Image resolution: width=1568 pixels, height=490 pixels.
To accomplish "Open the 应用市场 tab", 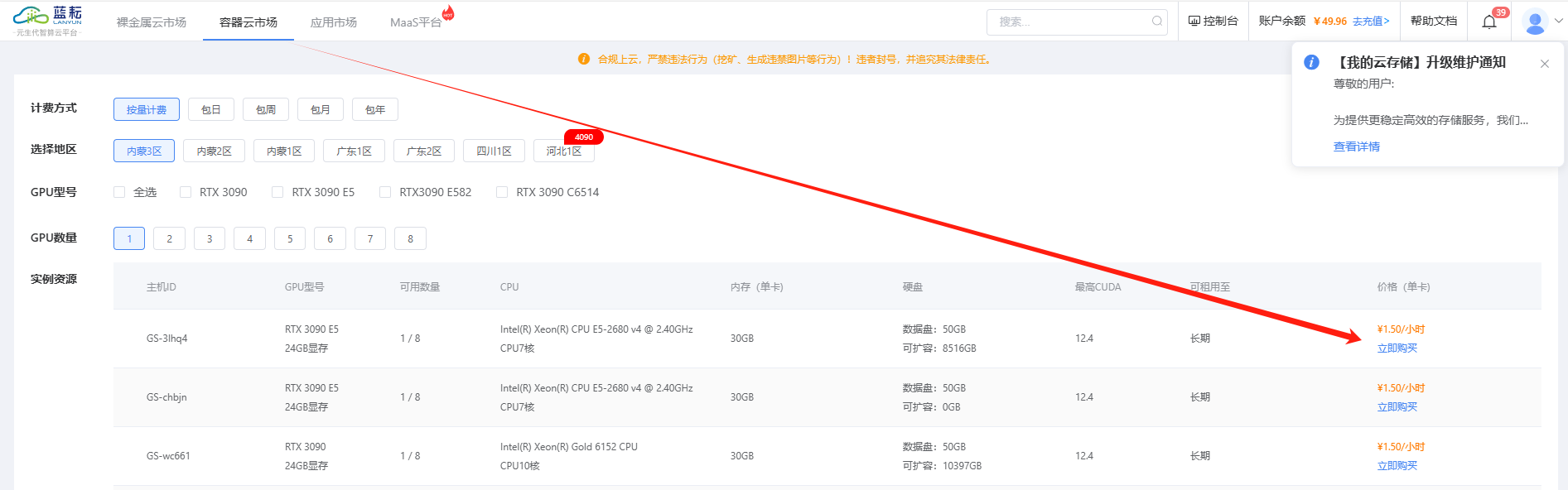I will coord(334,22).
